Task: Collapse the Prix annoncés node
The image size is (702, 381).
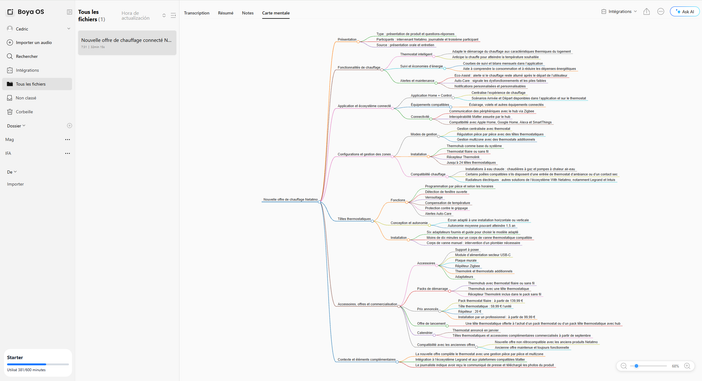Action: 440,311
